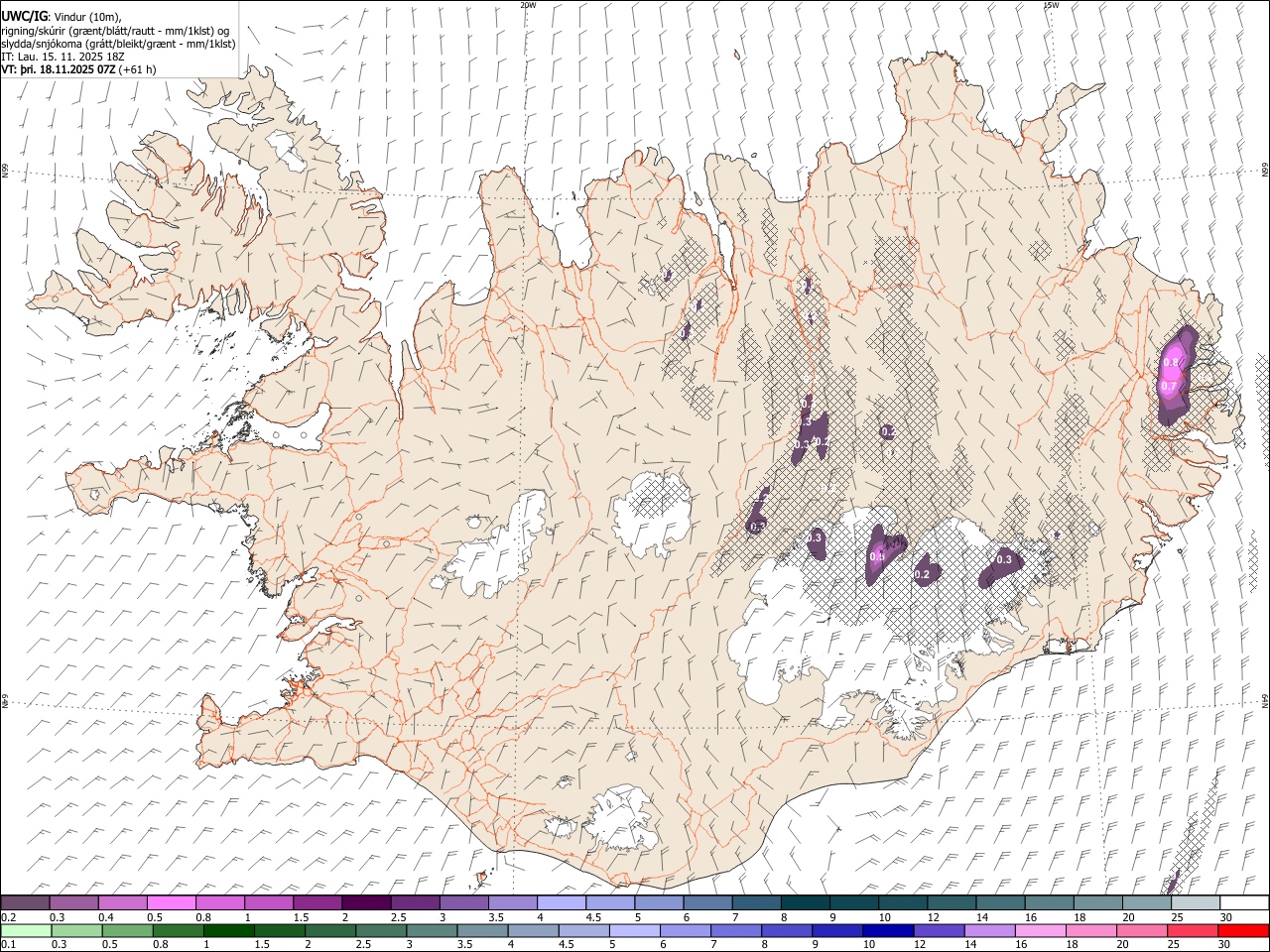Pick the white final swatch of the snow scale
This screenshot has height=952, width=1270.
[x=1244, y=902]
